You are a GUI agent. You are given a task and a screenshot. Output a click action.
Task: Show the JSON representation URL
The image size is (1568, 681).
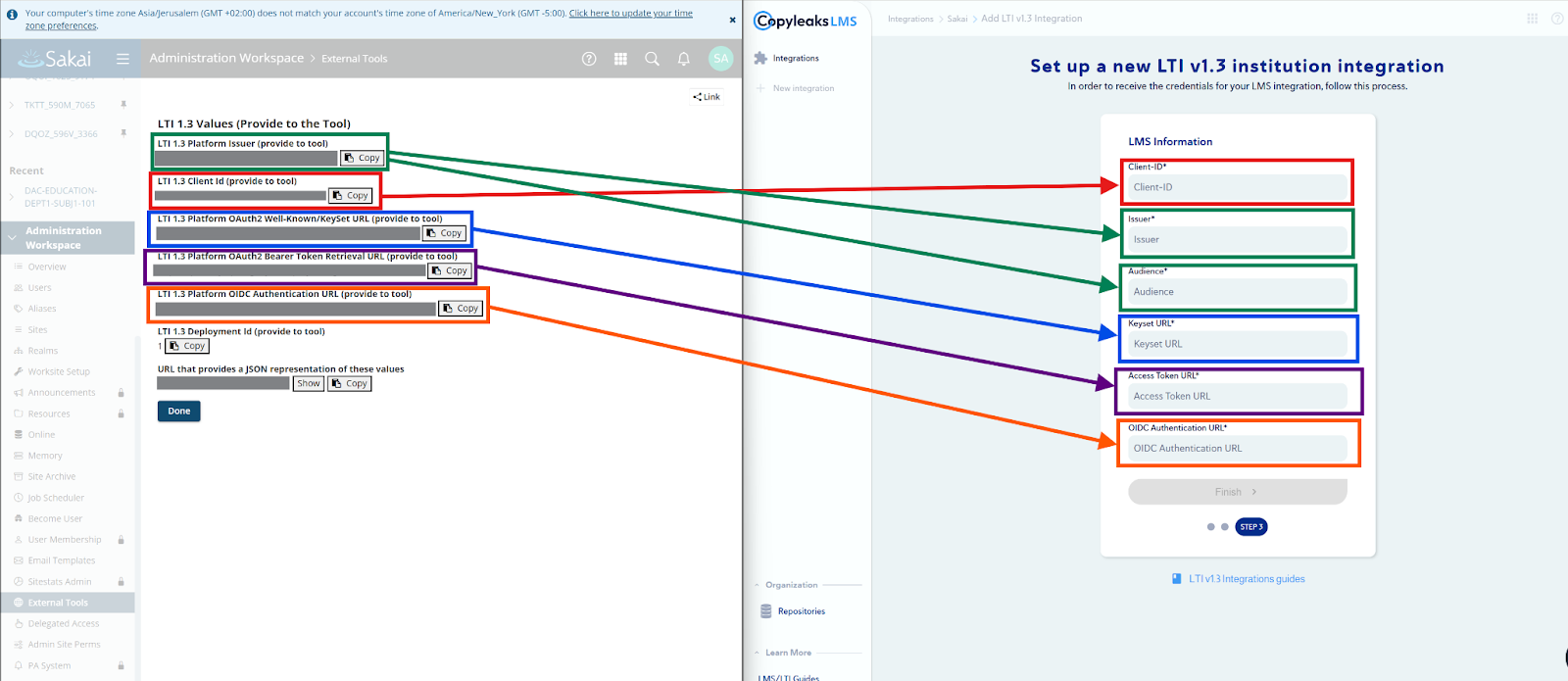click(x=309, y=383)
